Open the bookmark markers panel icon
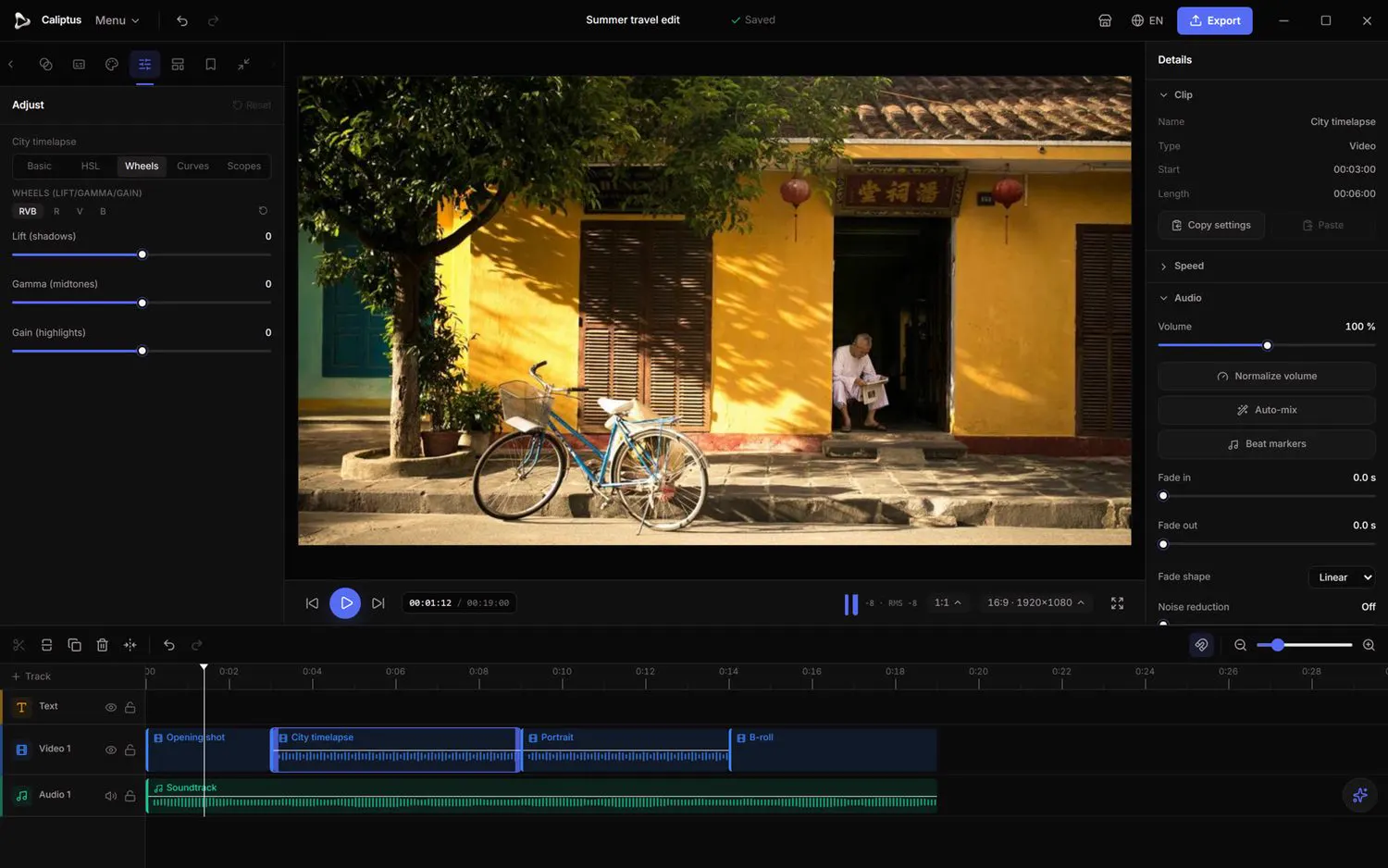1388x868 pixels. (x=211, y=64)
